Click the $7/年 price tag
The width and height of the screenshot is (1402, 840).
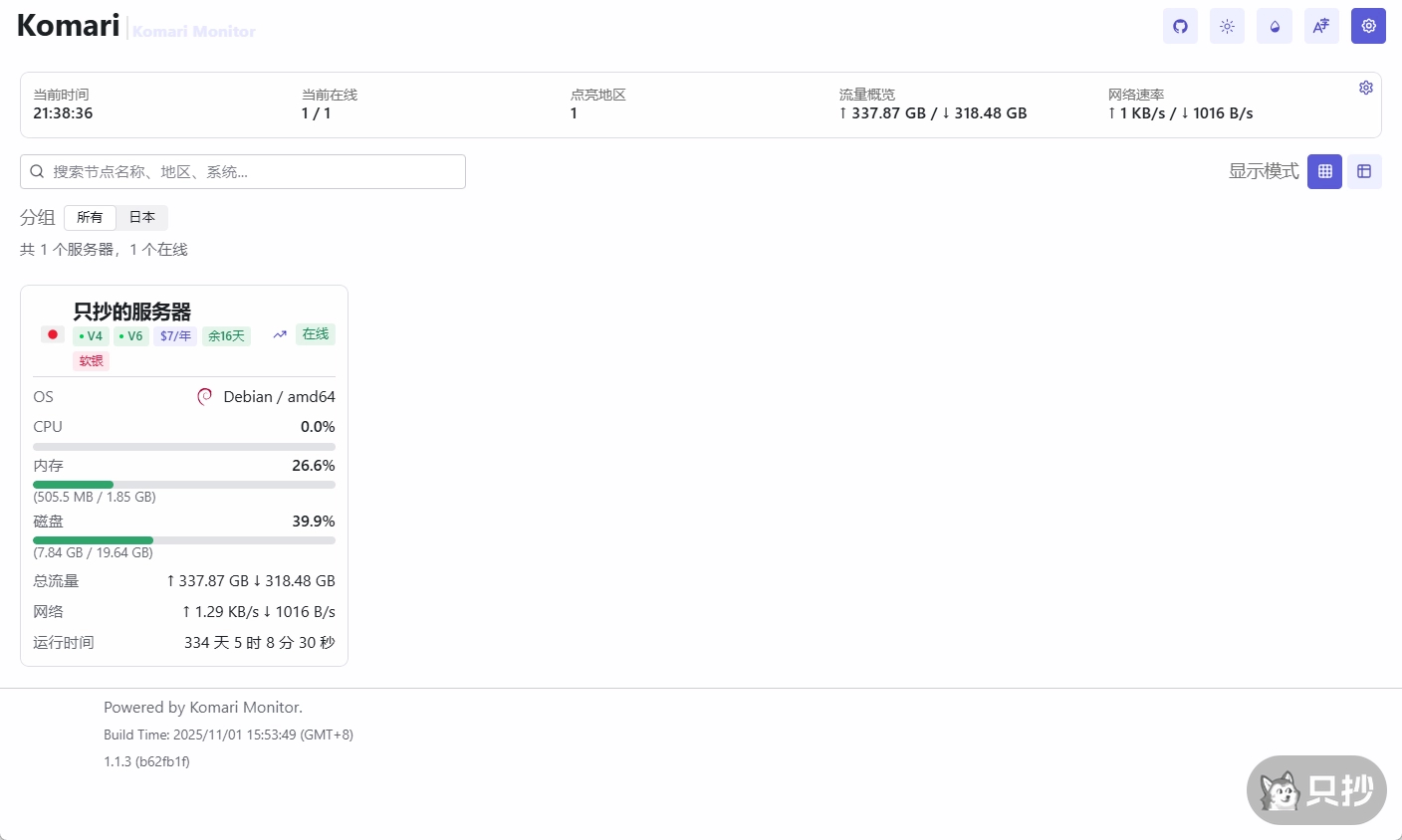pyautogui.click(x=175, y=336)
